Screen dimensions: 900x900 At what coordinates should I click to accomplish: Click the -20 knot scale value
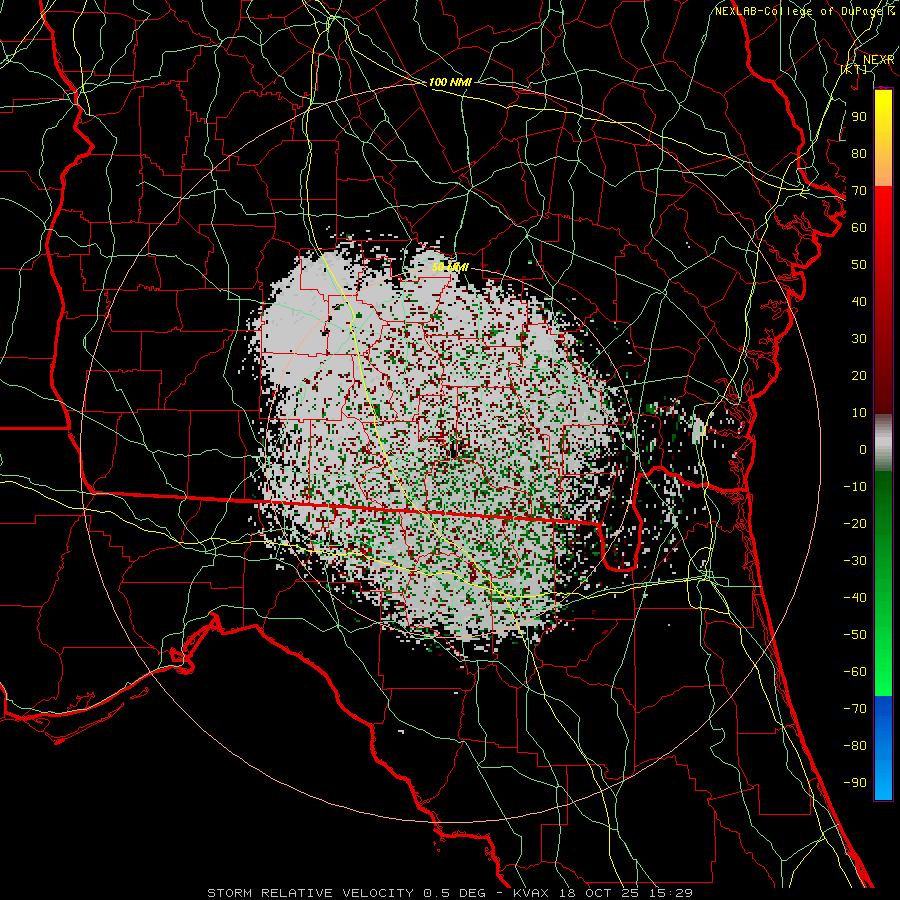(855, 523)
